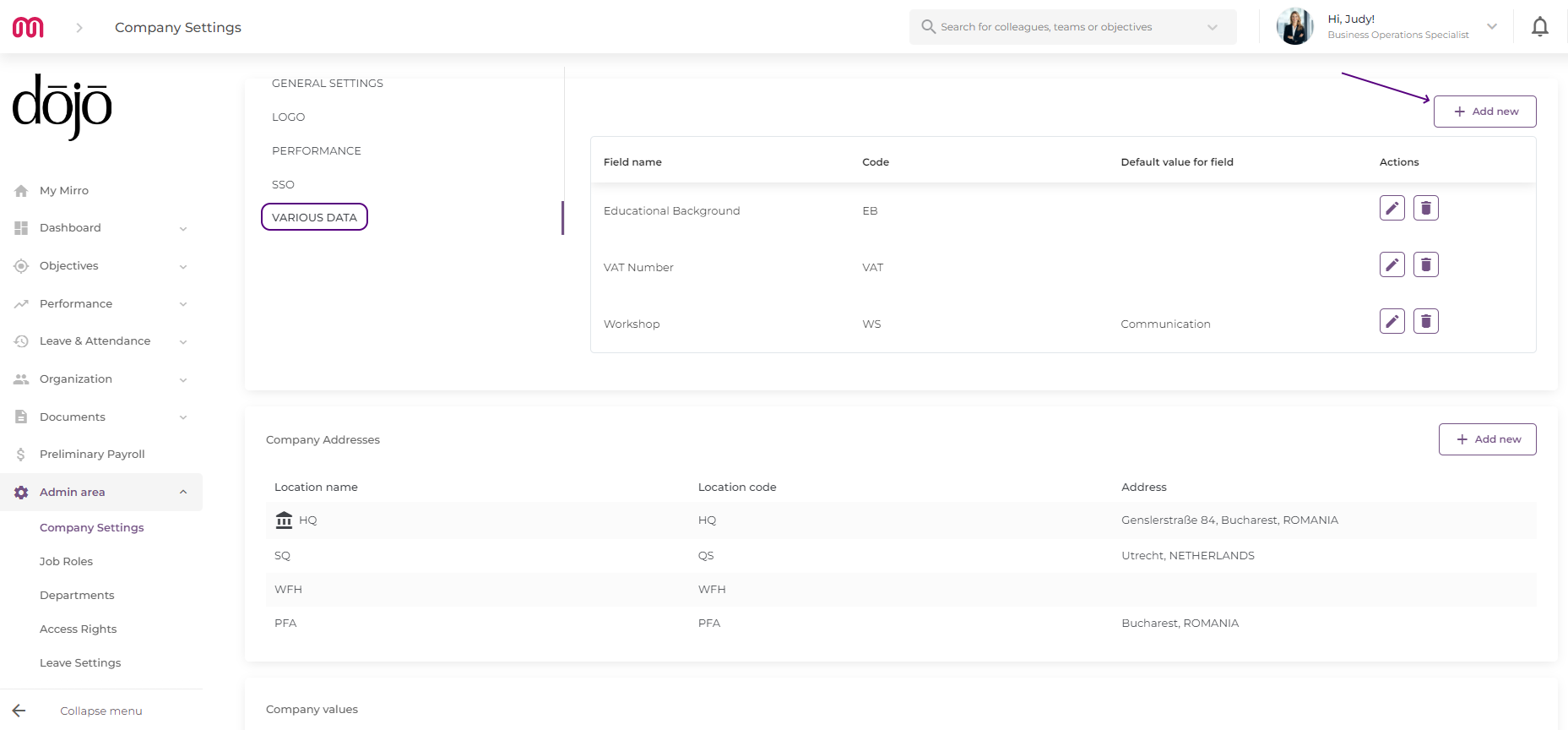Click the Leave & Attendance clock icon
The width and height of the screenshot is (1568, 730).
click(x=21, y=341)
